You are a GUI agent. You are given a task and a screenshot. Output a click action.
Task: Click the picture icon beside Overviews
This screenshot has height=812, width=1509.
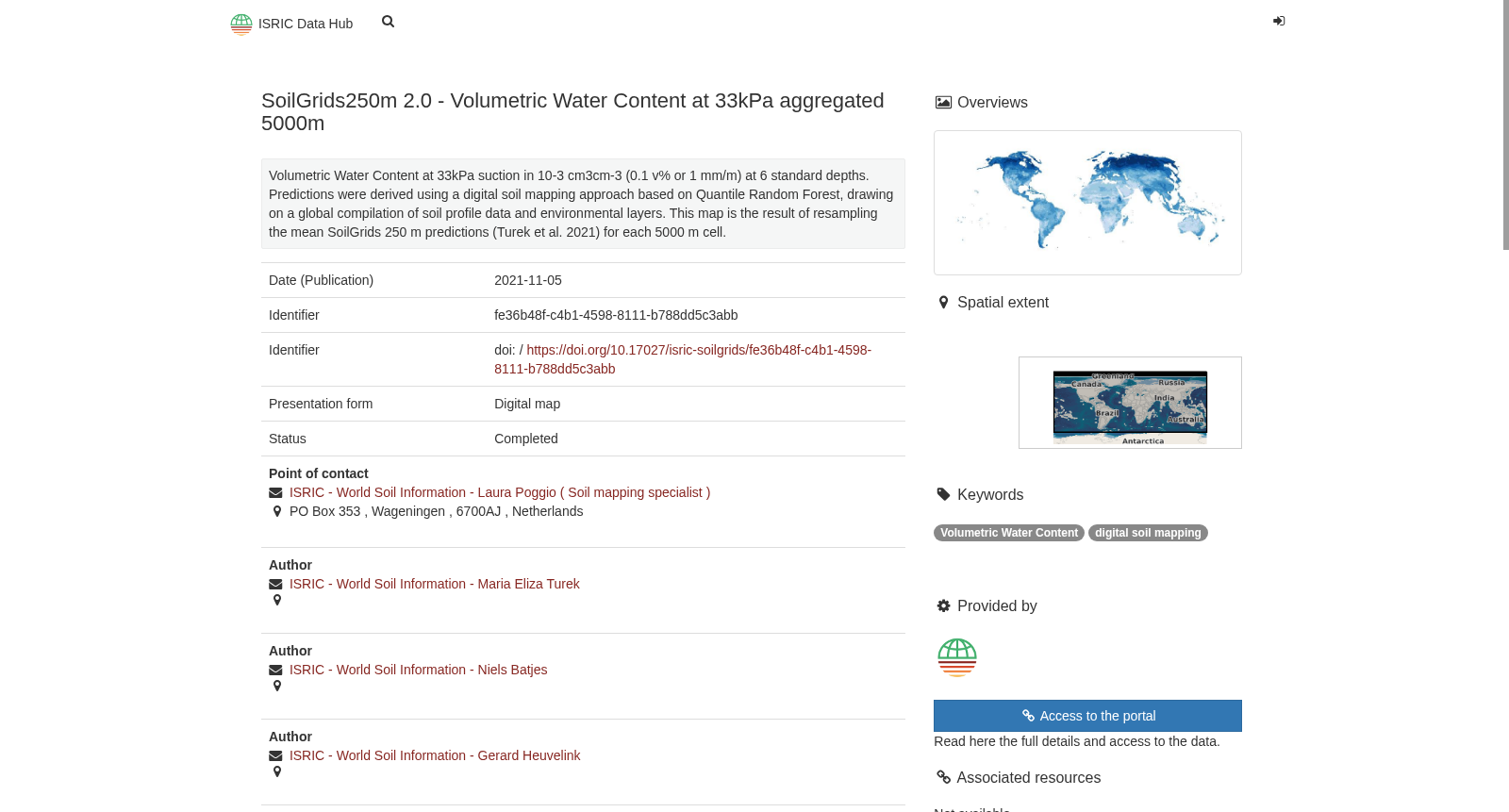943,102
